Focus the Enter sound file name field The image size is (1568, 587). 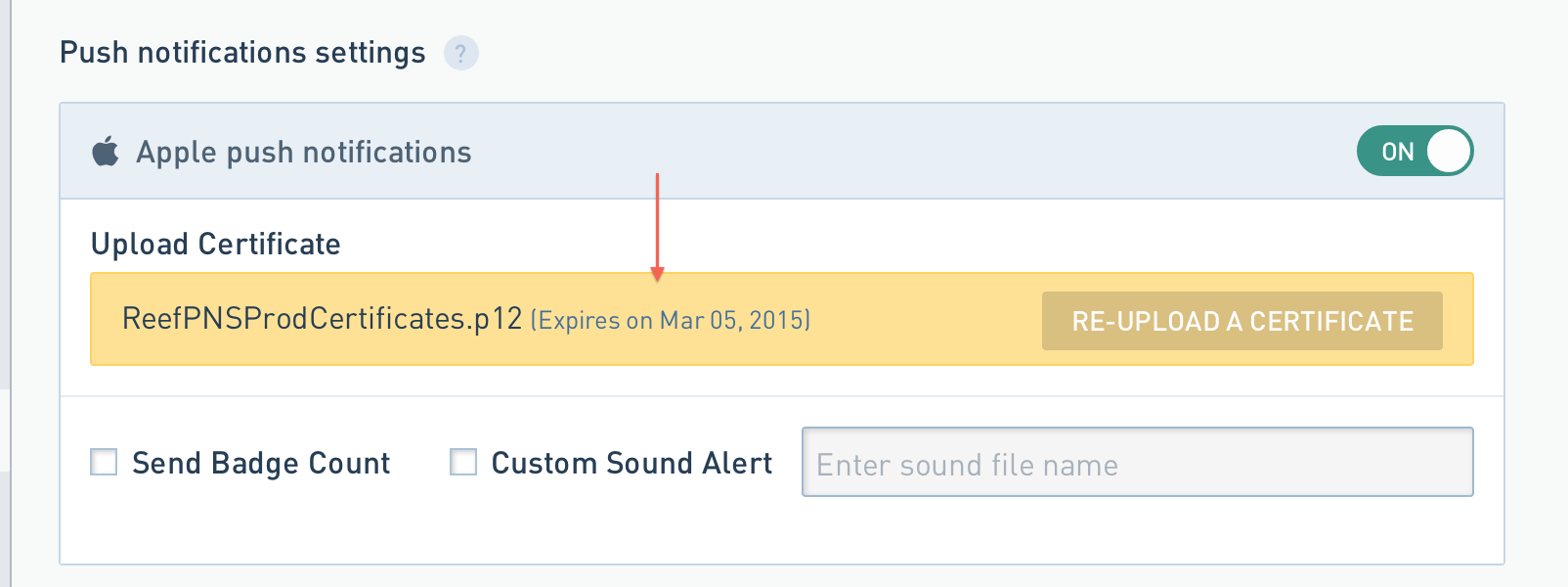click(x=1137, y=463)
